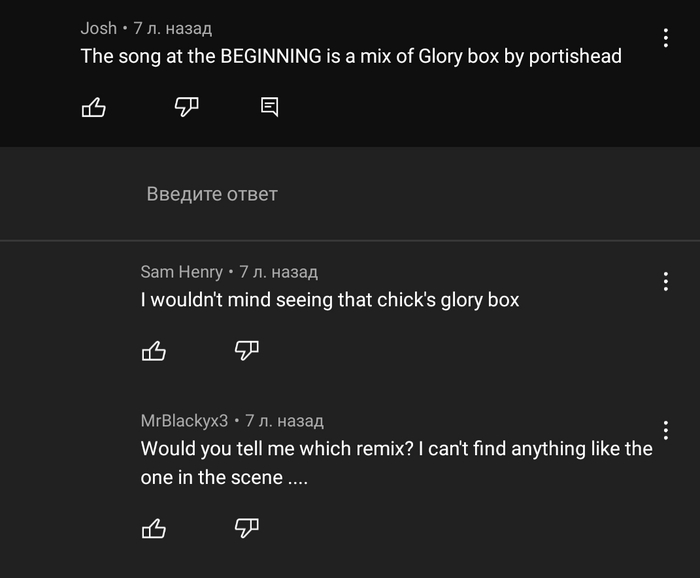
Task: Open MrBlackyx3's channel from the username
Action: pyautogui.click(x=184, y=421)
